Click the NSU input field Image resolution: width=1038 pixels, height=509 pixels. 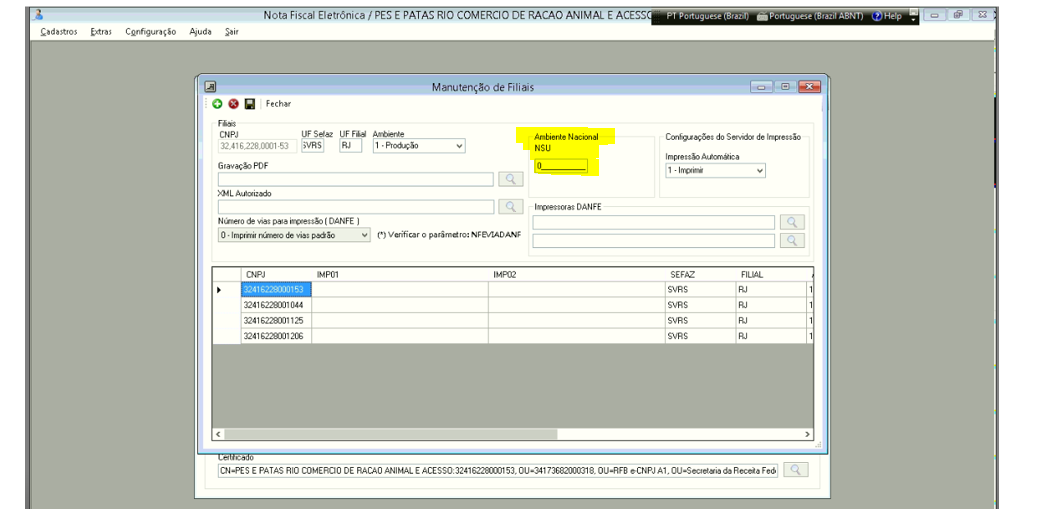pos(561,166)
